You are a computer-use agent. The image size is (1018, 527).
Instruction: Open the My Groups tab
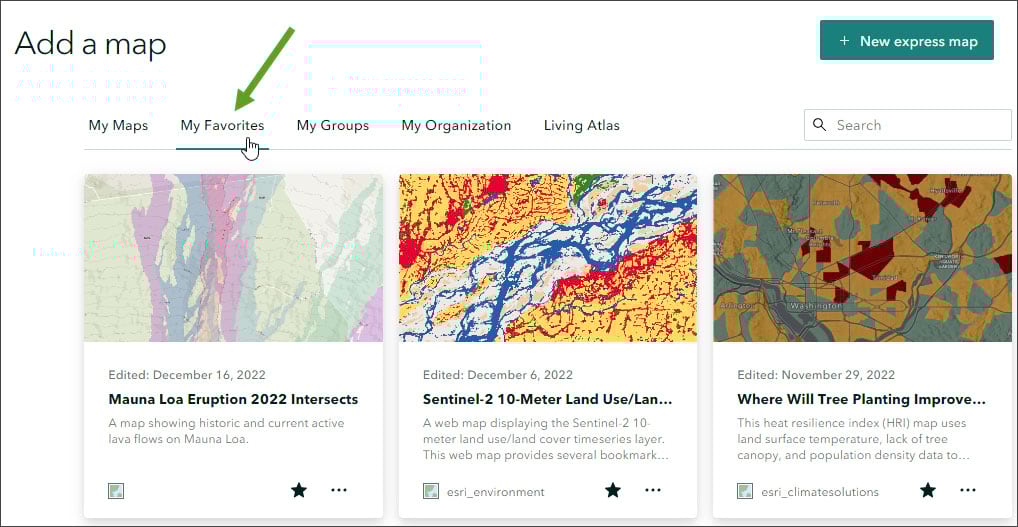coord(333,125)
